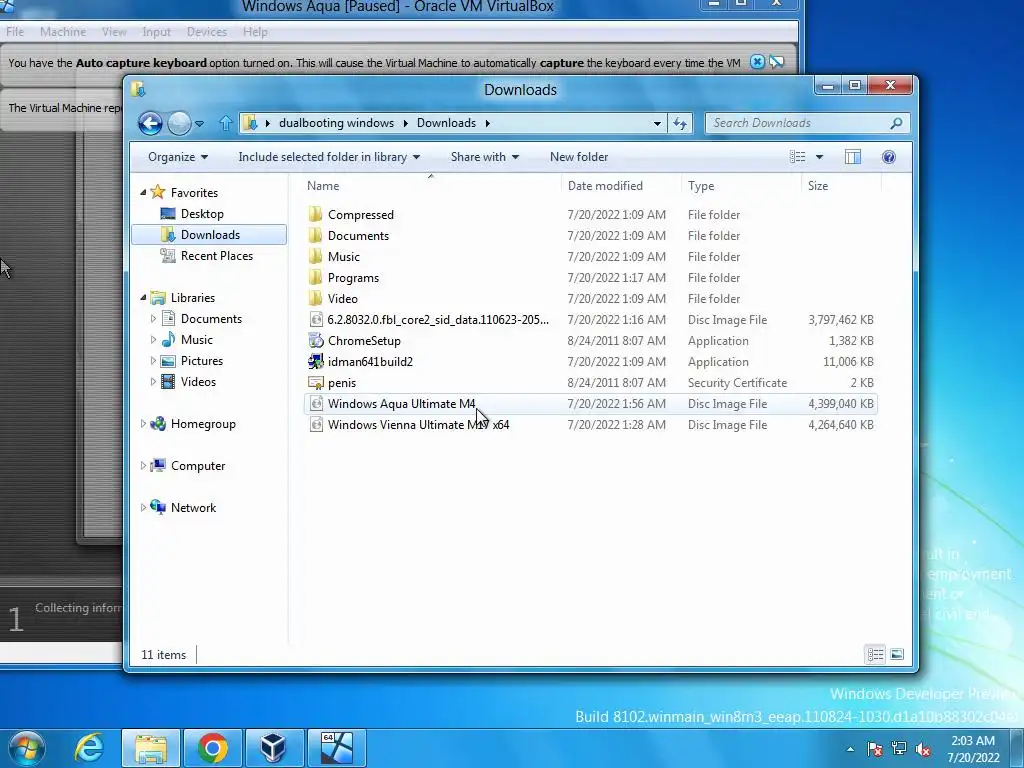Open the Share with menu

coord(485,157)
